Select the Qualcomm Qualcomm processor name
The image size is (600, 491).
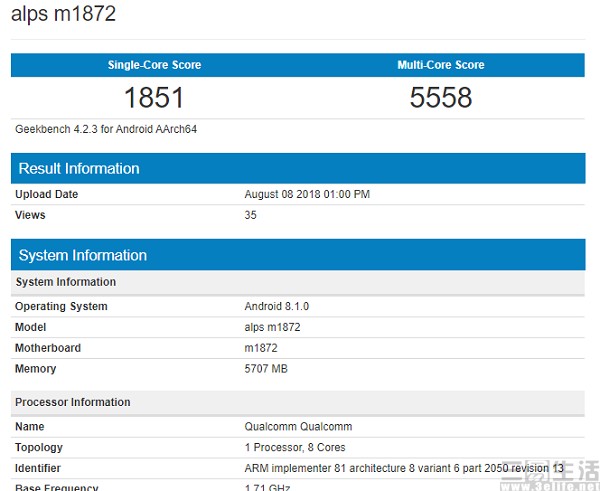click(298, 427)
